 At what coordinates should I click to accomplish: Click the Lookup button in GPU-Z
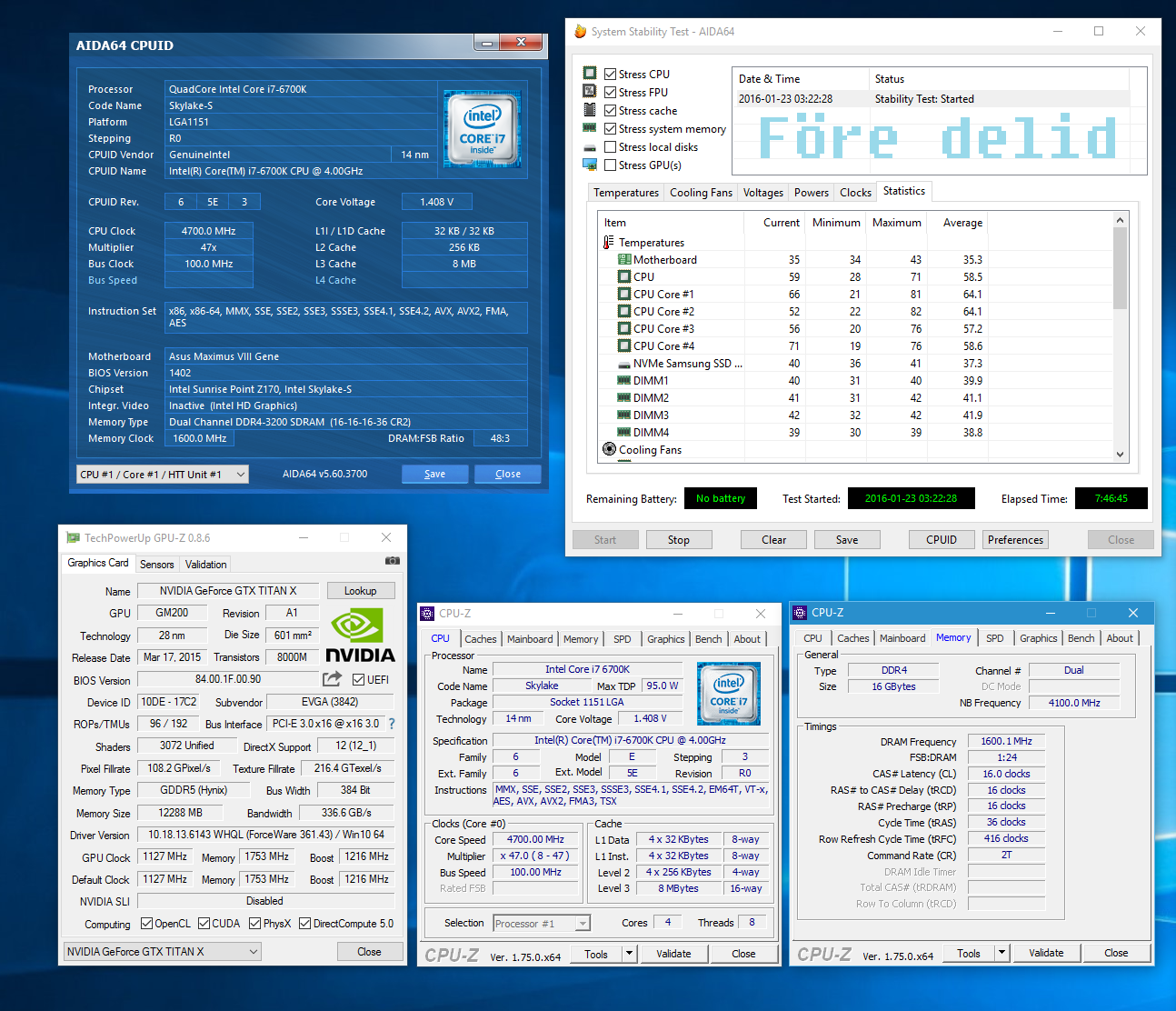coord(360,591)
